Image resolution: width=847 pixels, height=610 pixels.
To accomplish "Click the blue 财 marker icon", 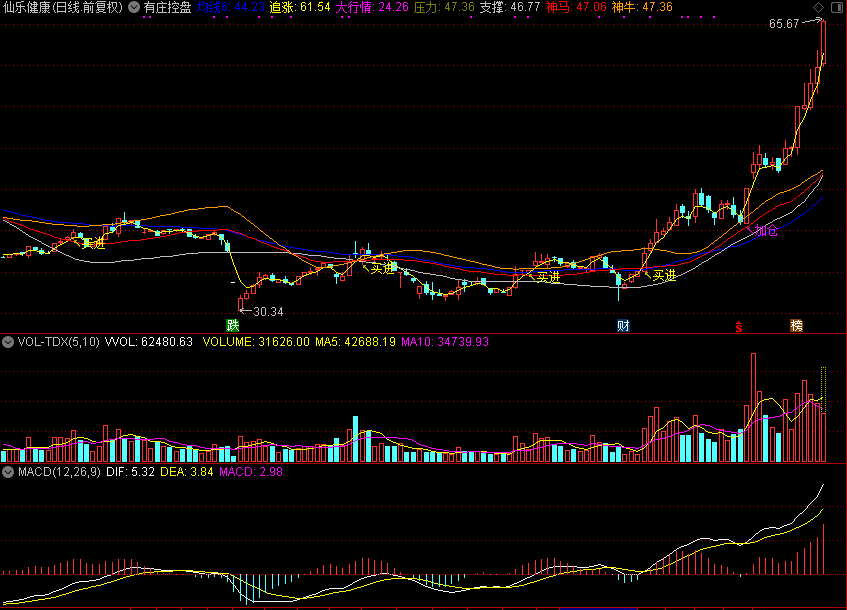I will tap(623, 325).
